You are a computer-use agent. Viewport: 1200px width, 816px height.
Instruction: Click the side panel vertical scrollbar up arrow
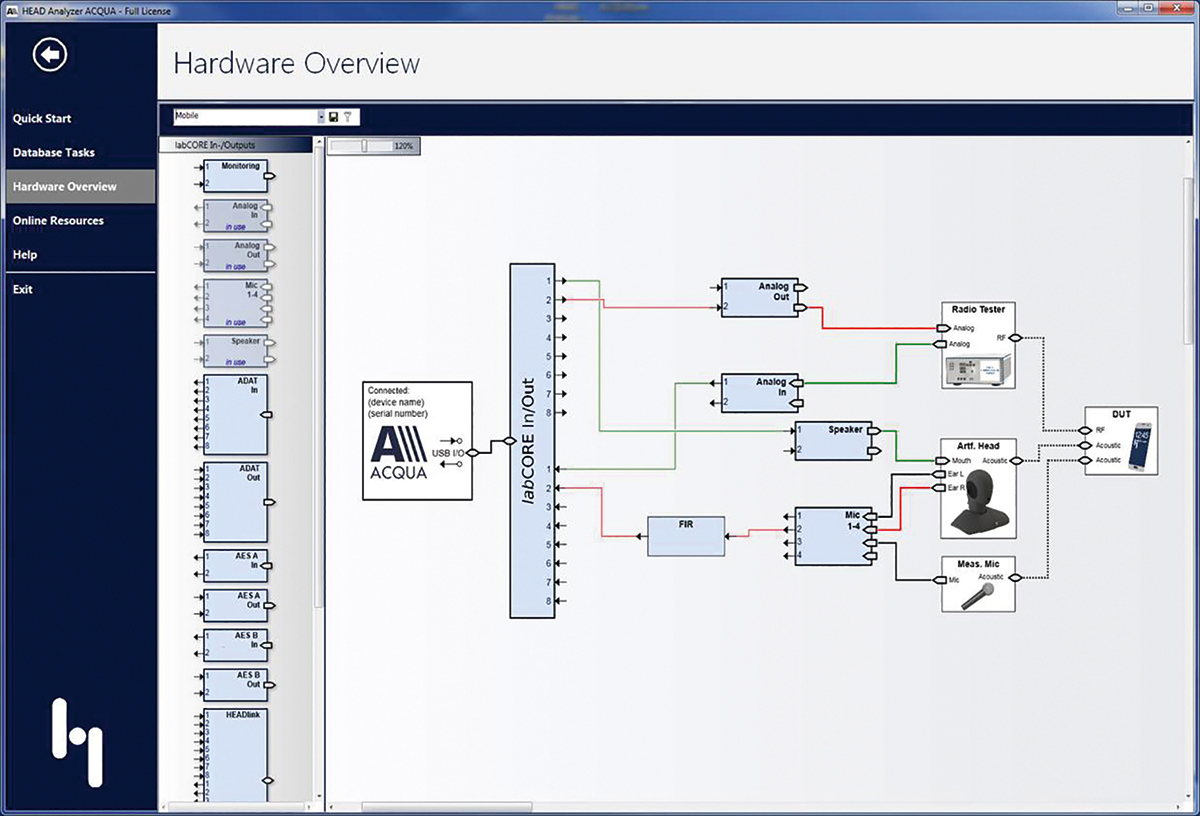coord(319,142)
